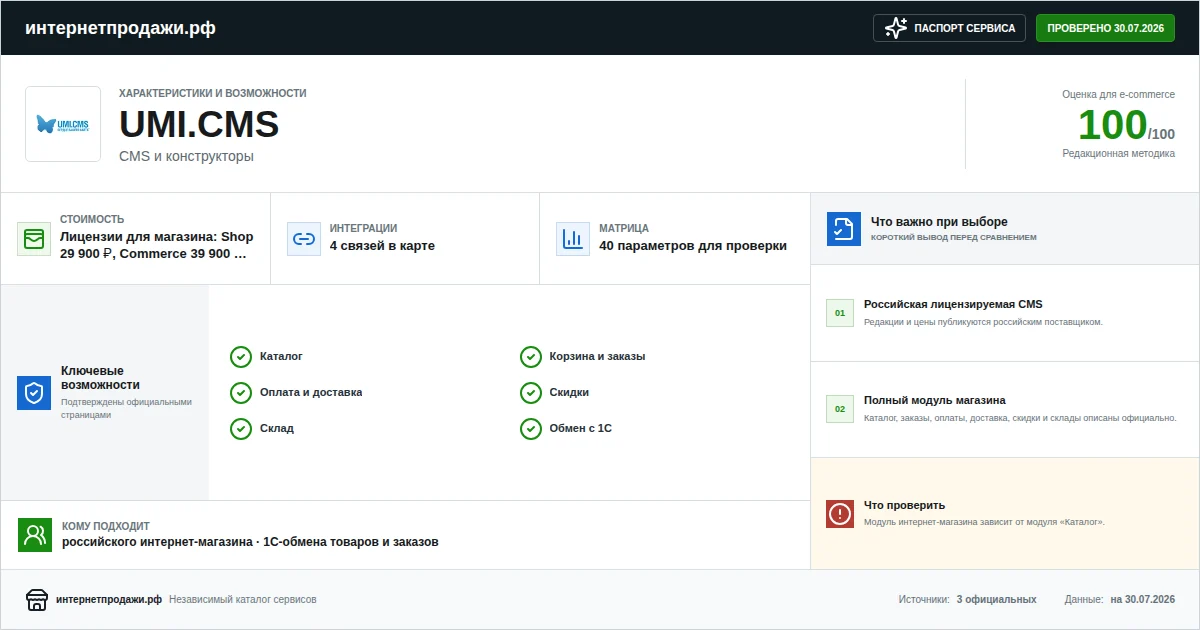
Task: Click the 3 официальных sources value
Action: (996, 600)
